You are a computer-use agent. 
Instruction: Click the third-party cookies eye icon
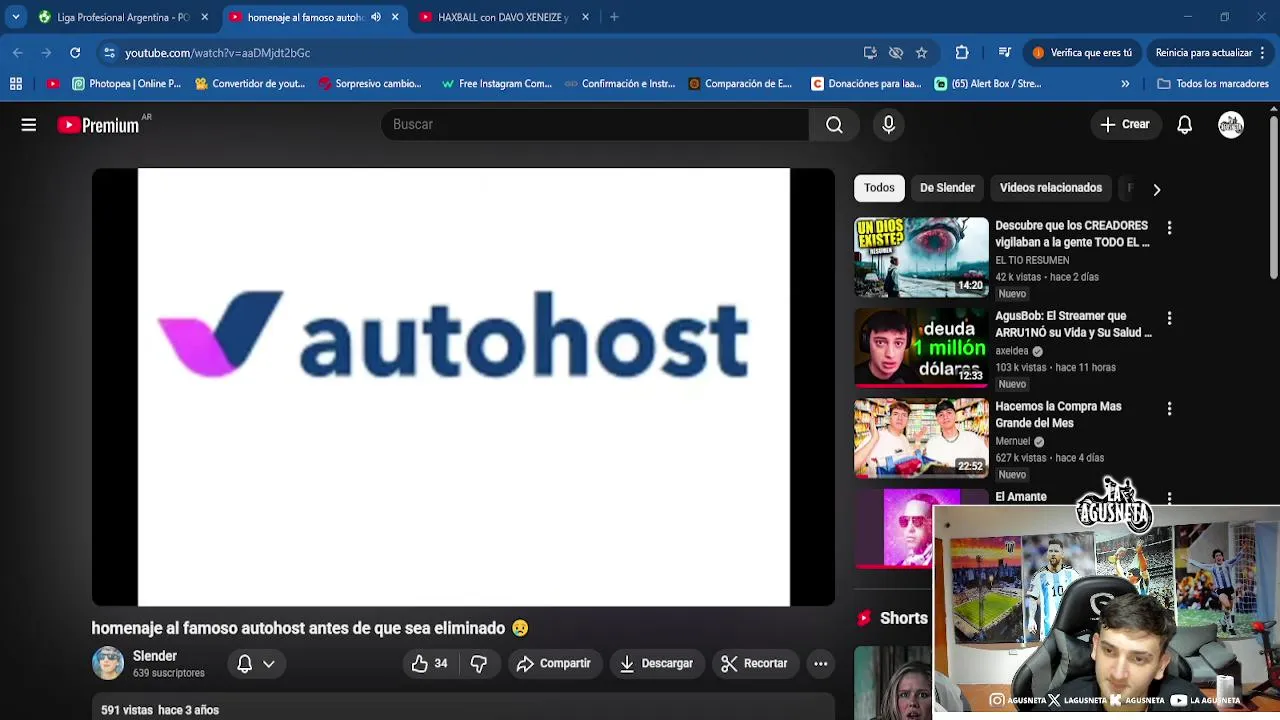click(896, 53)
